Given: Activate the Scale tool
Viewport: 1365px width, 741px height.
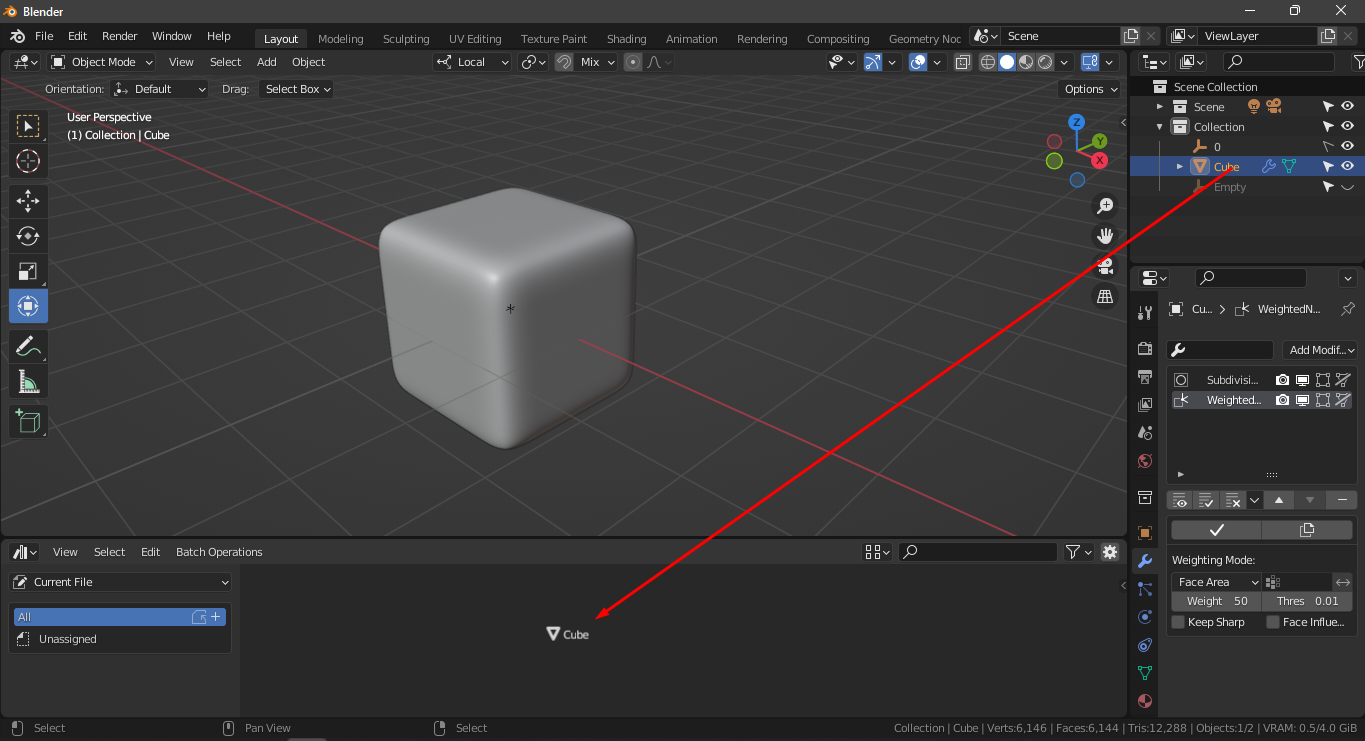Looking at the screenshot, I should (x=28, y=271).
